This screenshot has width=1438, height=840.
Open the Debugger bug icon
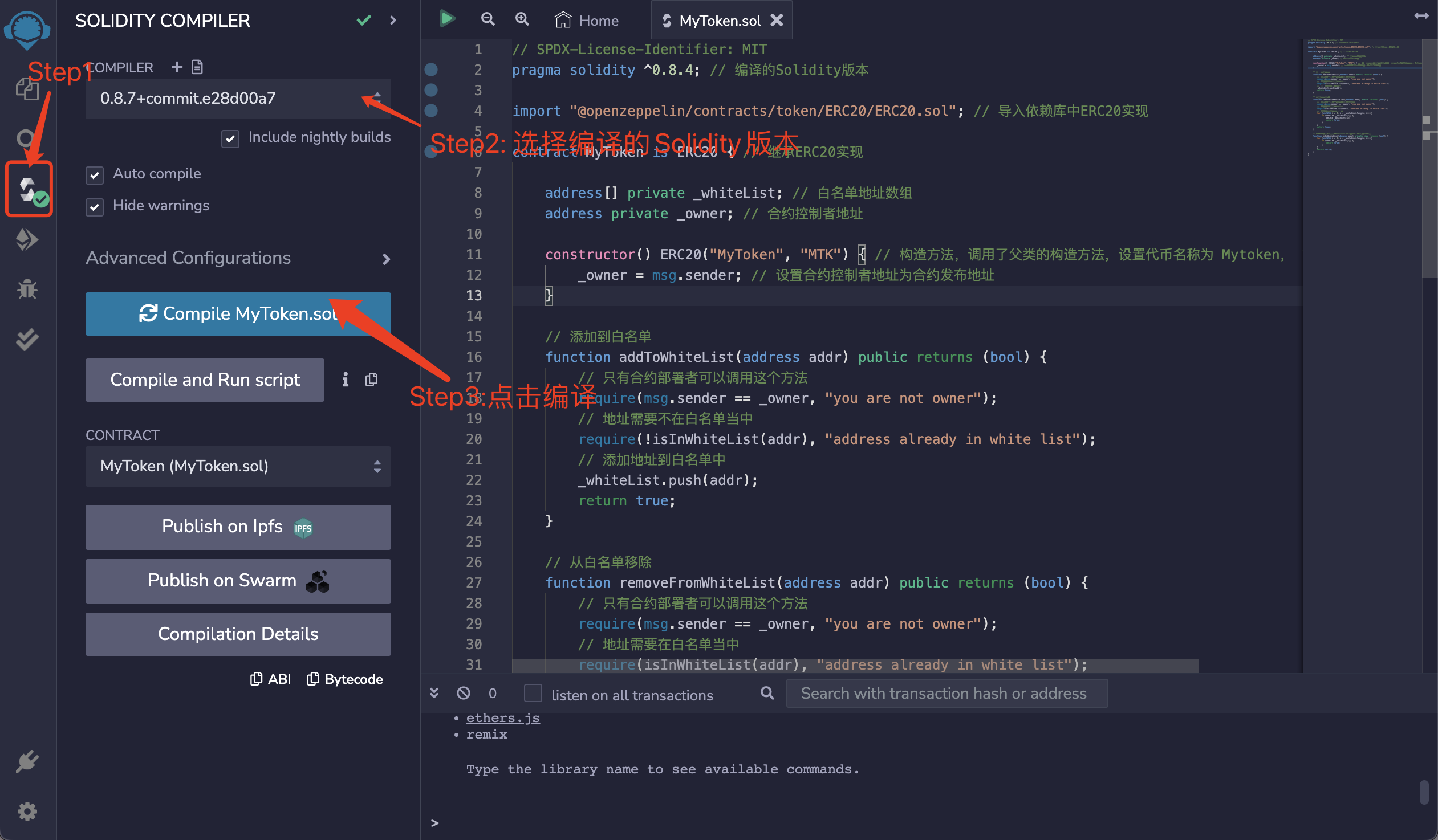pos(27,289)
